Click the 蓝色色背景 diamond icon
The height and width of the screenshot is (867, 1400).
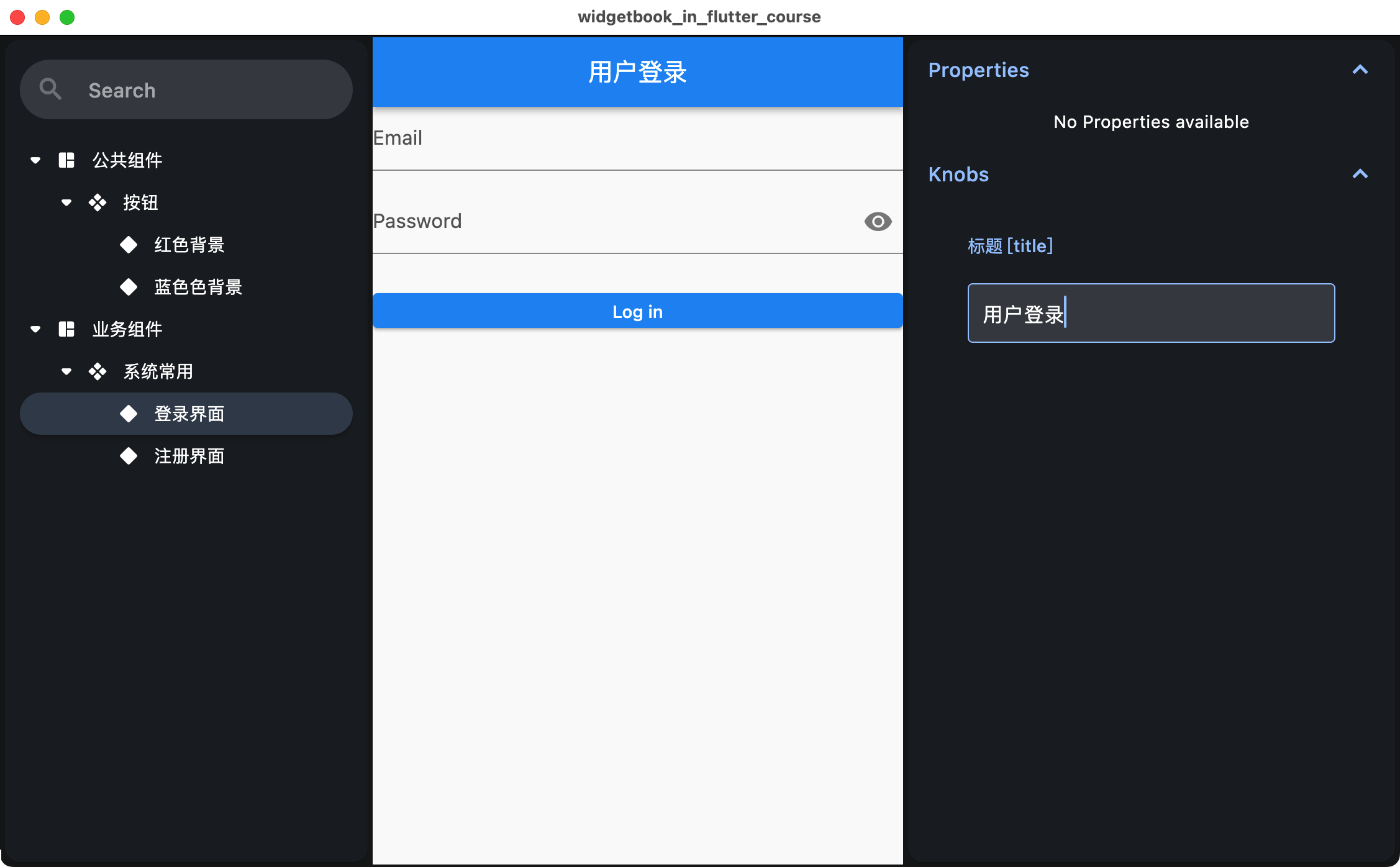(x=129, y=287)
